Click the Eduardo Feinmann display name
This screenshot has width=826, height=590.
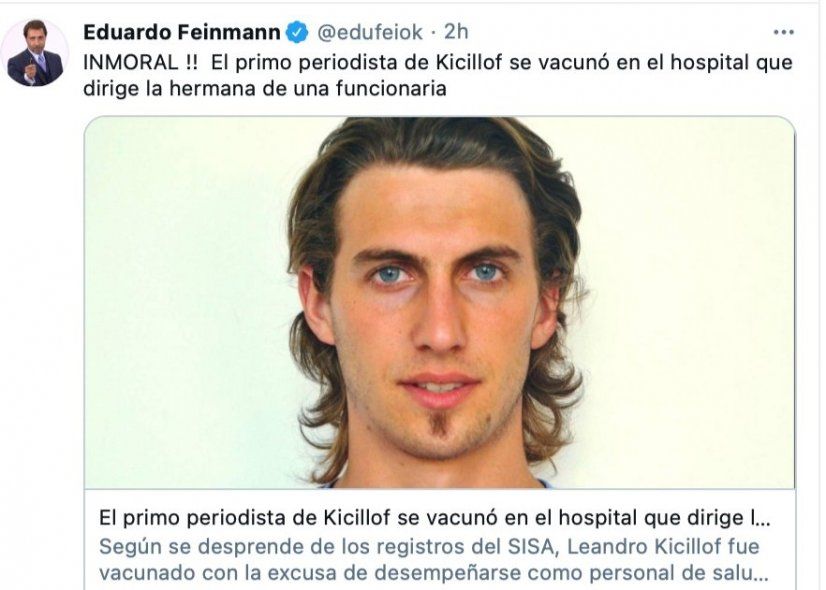[x=182, y=32]
